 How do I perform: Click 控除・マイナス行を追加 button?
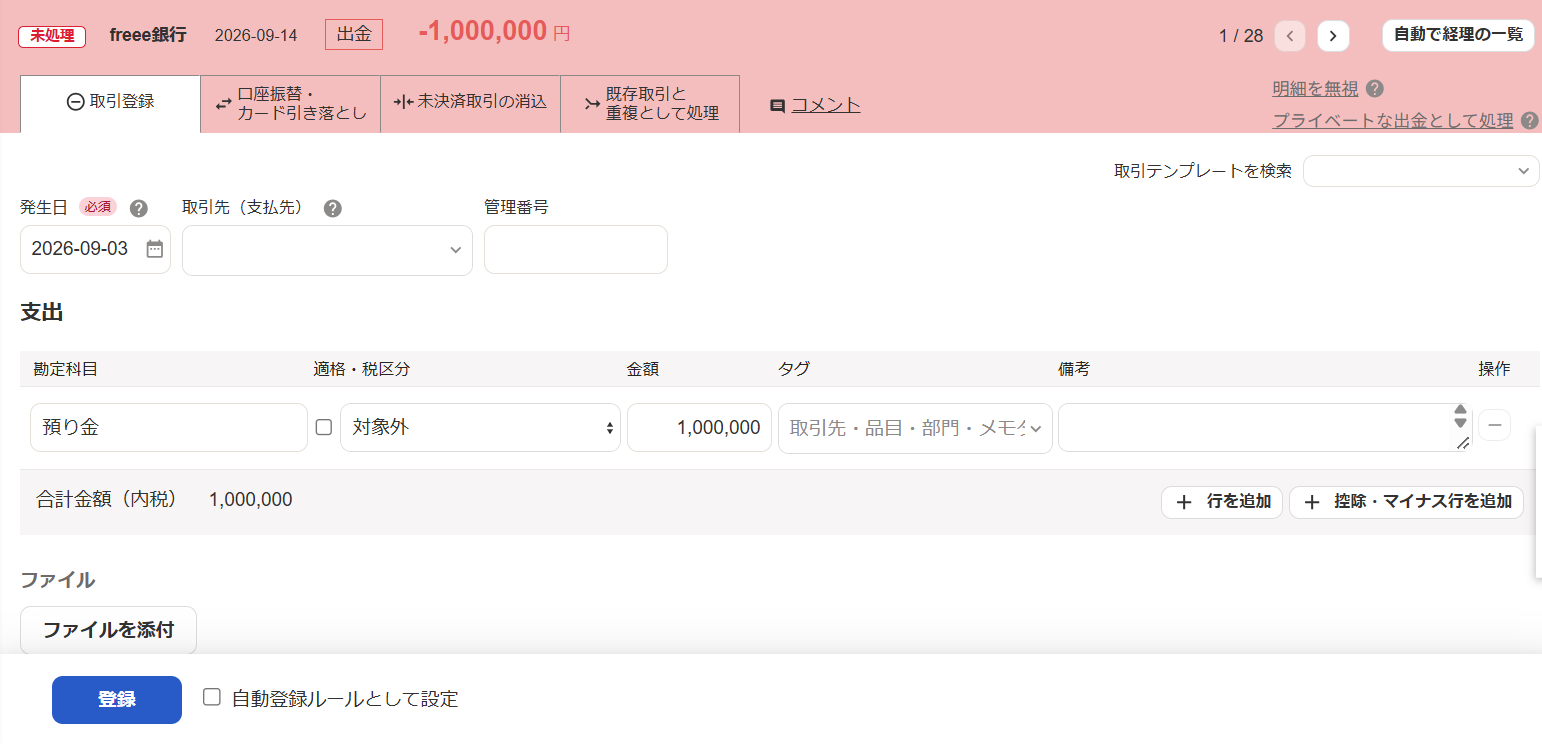click(x=1406, y=502)
